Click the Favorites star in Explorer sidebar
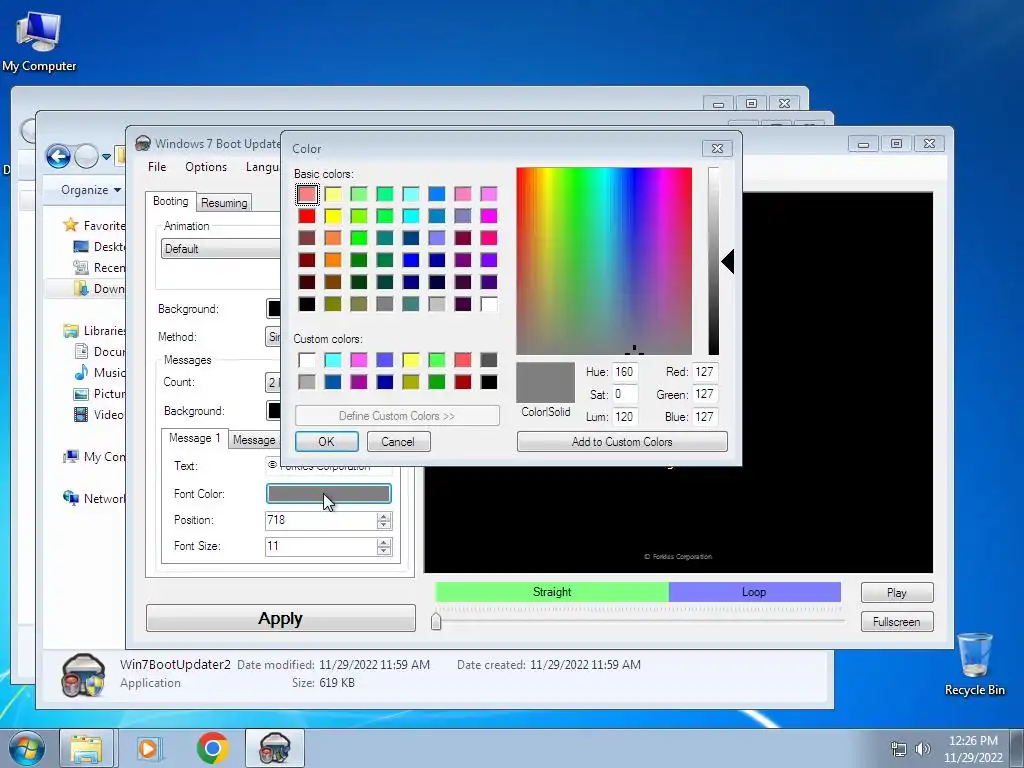 click(x=71, y=225)
